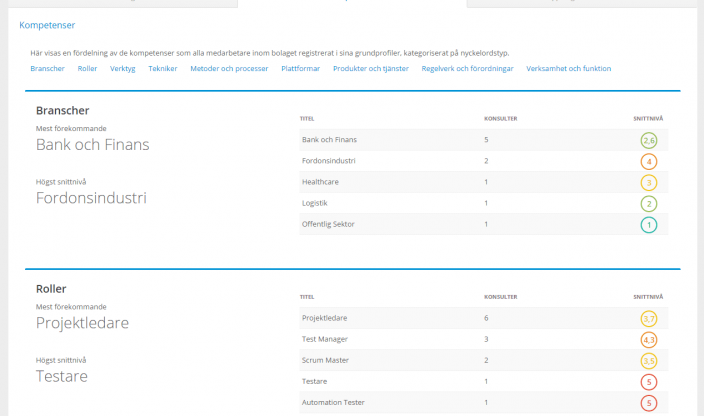Click the orange level 4 badge for Fordonsindustri
This screenshot has width=704, height=416.
(x=649, y=161)
